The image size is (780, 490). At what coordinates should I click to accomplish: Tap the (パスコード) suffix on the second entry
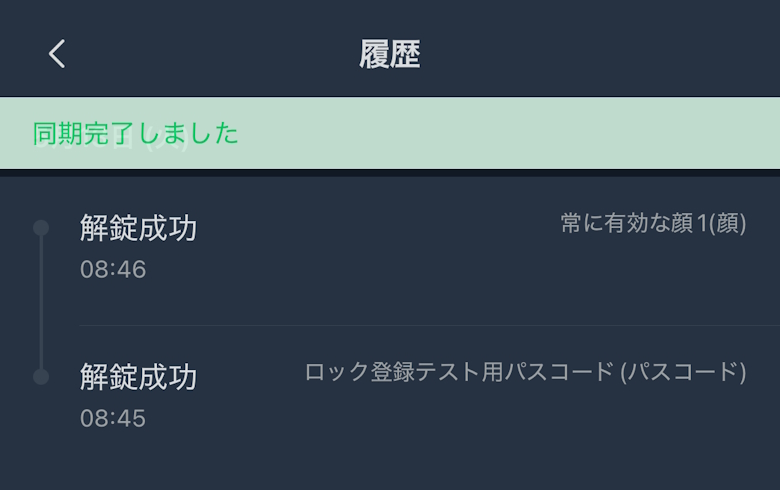click(x=683, y=373)
